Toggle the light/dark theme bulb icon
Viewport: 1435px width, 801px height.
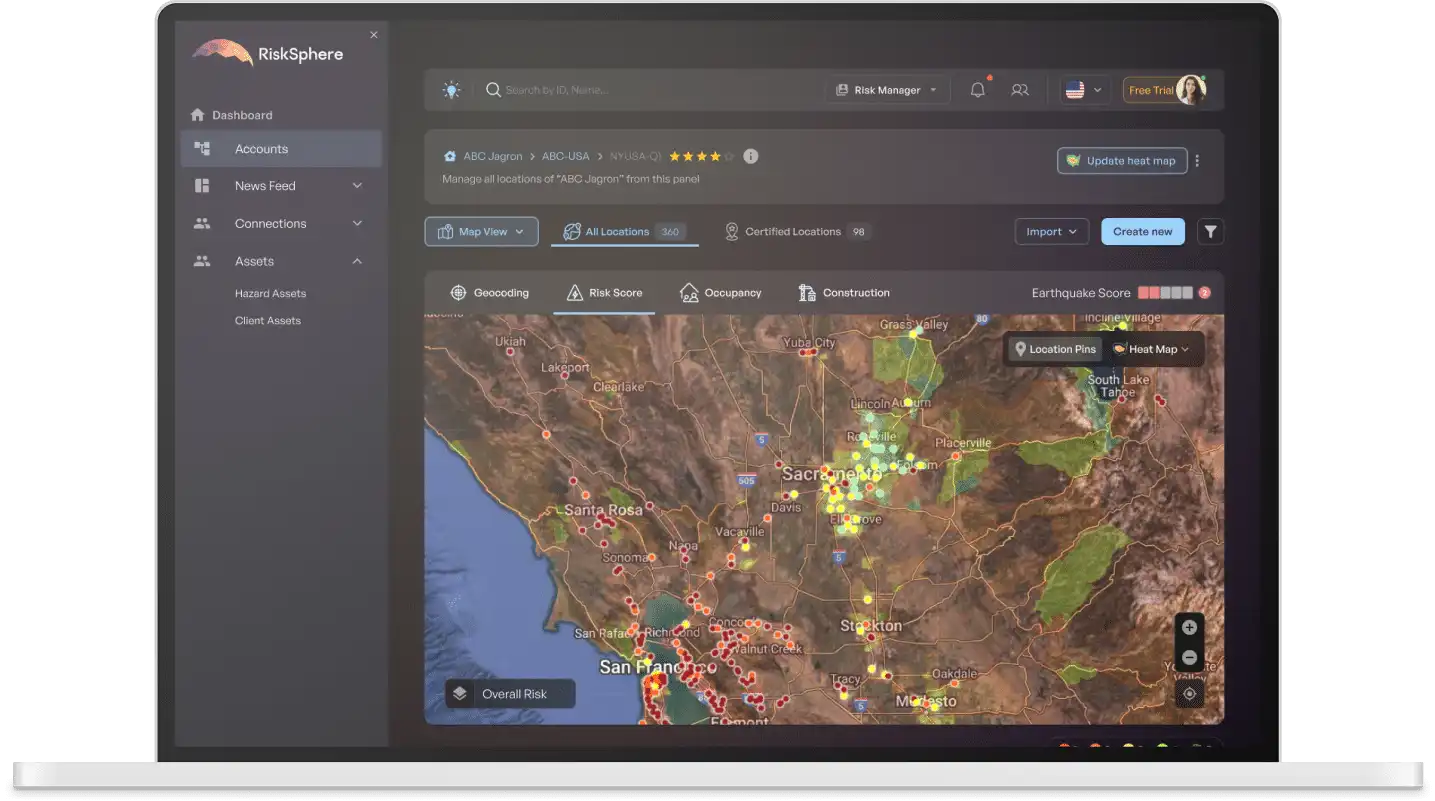452,90
